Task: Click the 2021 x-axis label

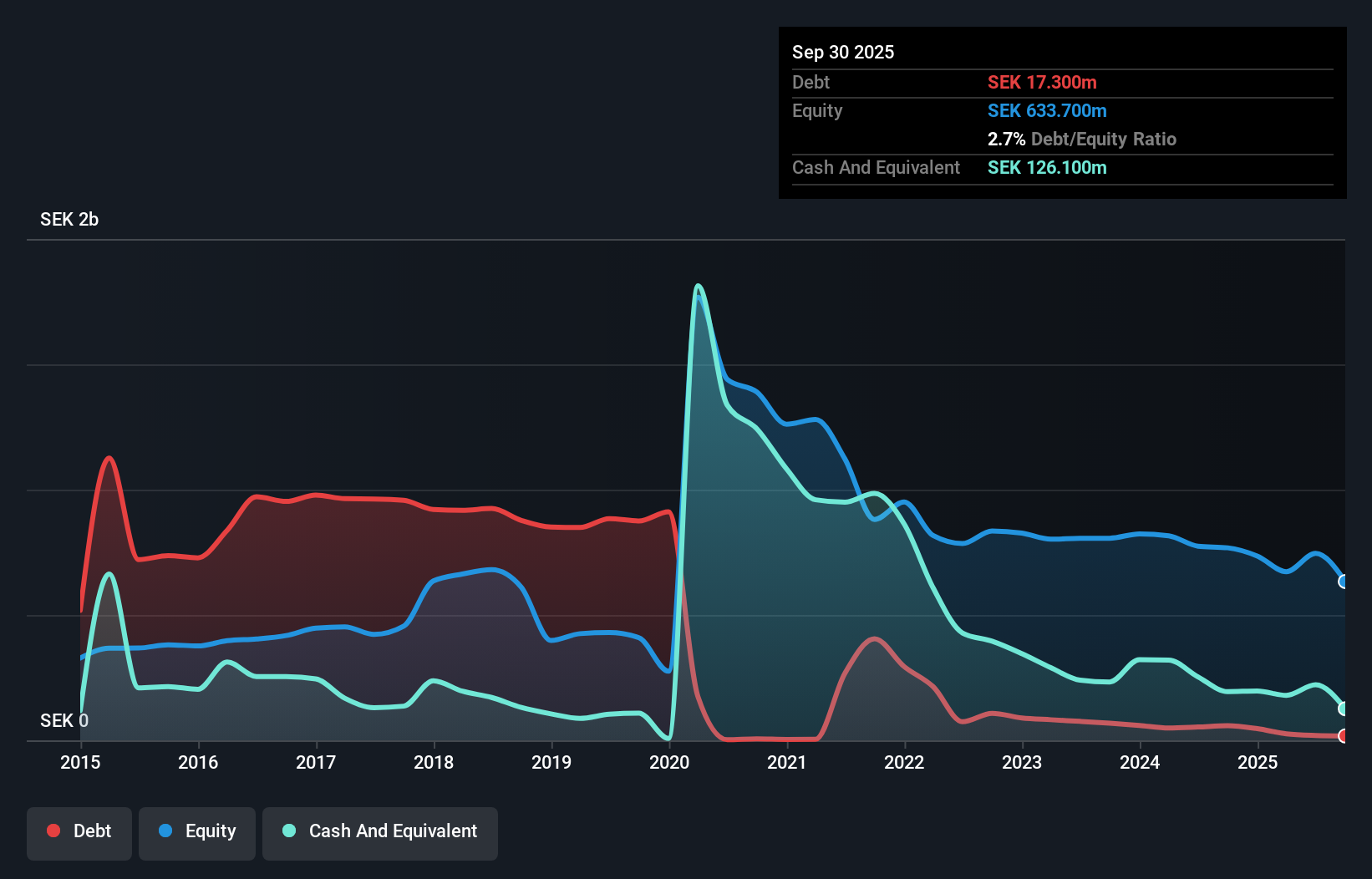Action: click(787, 762)
